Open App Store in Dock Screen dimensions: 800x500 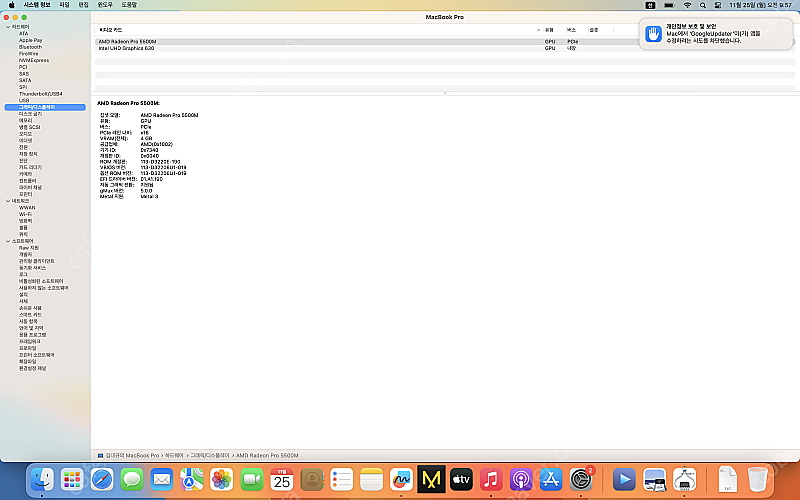pos(551,480)
